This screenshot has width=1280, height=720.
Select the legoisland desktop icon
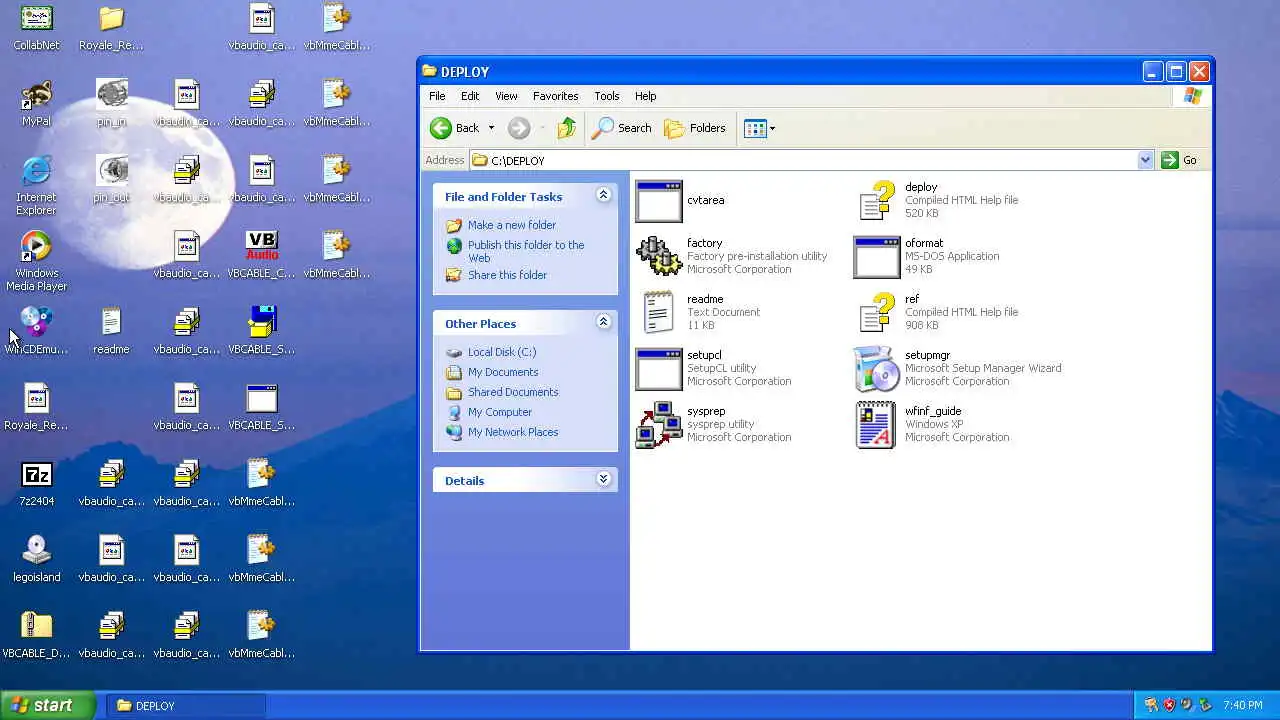tap(36, 559)
